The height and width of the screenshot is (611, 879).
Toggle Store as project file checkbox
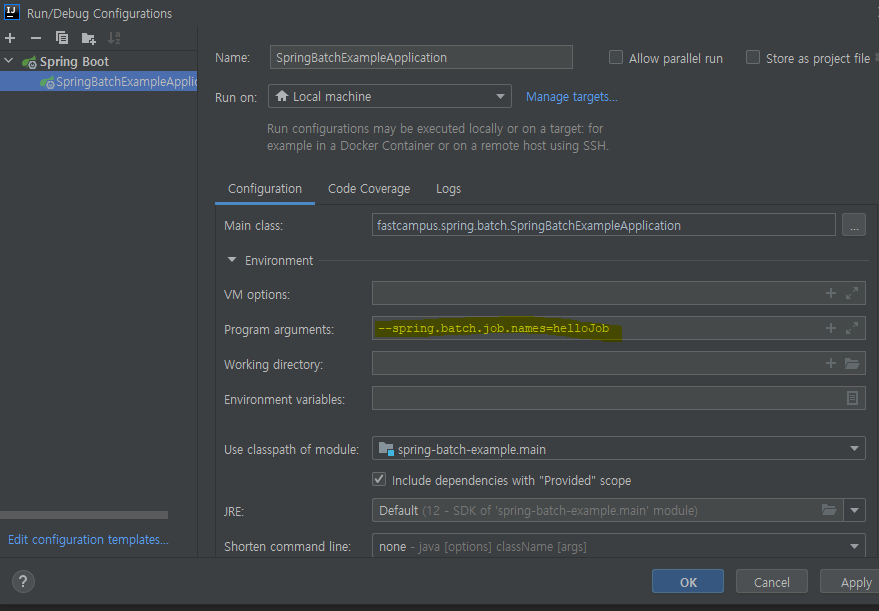(753, 58)
